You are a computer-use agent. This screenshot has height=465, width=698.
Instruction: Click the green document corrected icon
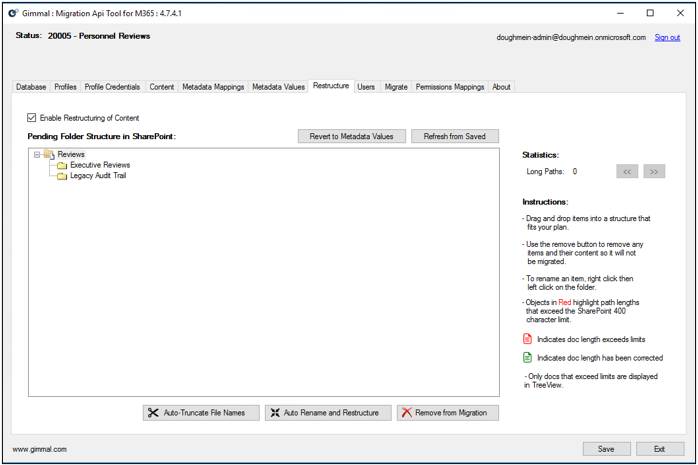pyautogui.click(x=528, y=357)
